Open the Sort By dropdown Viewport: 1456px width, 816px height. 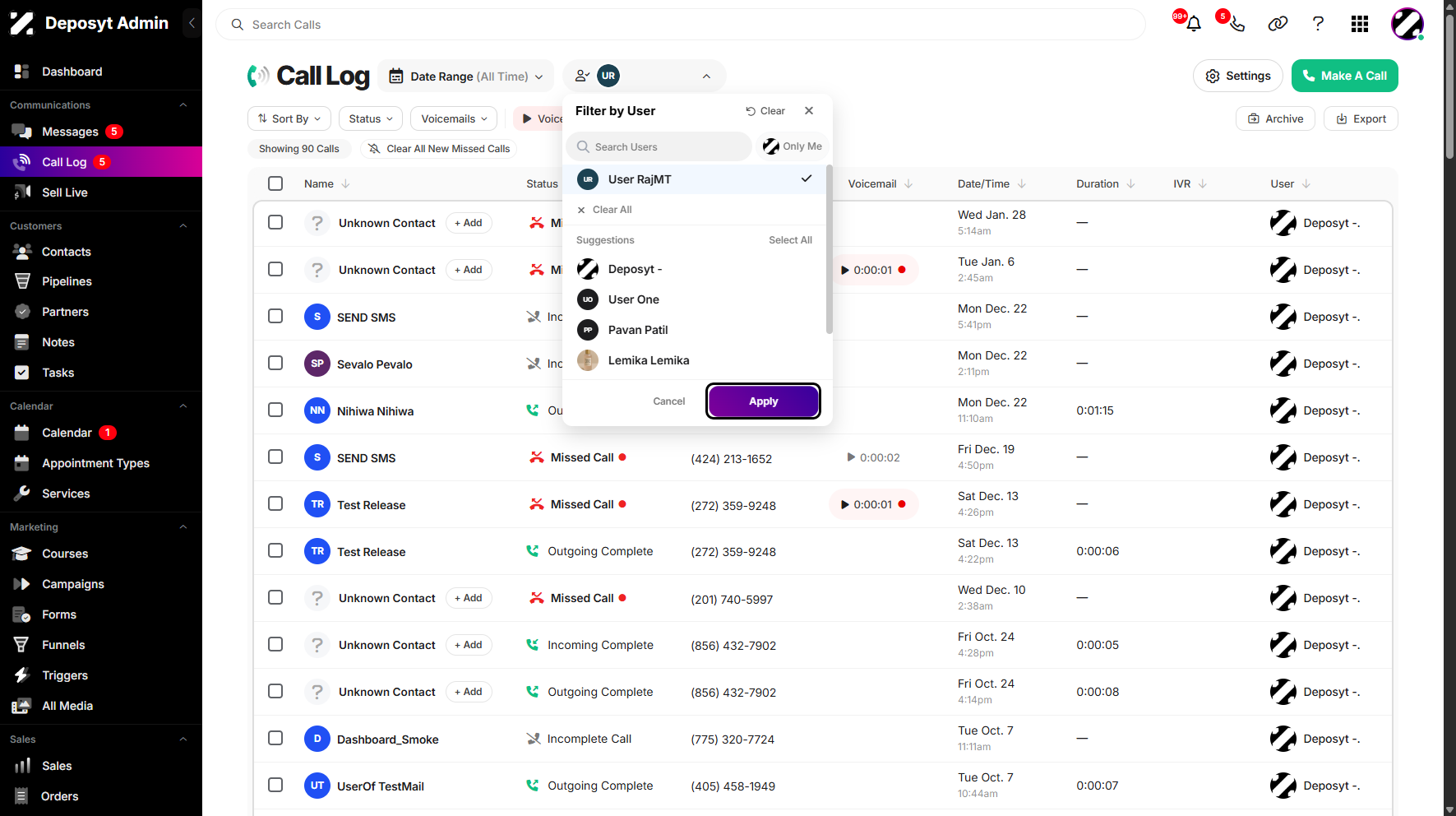(x=289, y=118)
